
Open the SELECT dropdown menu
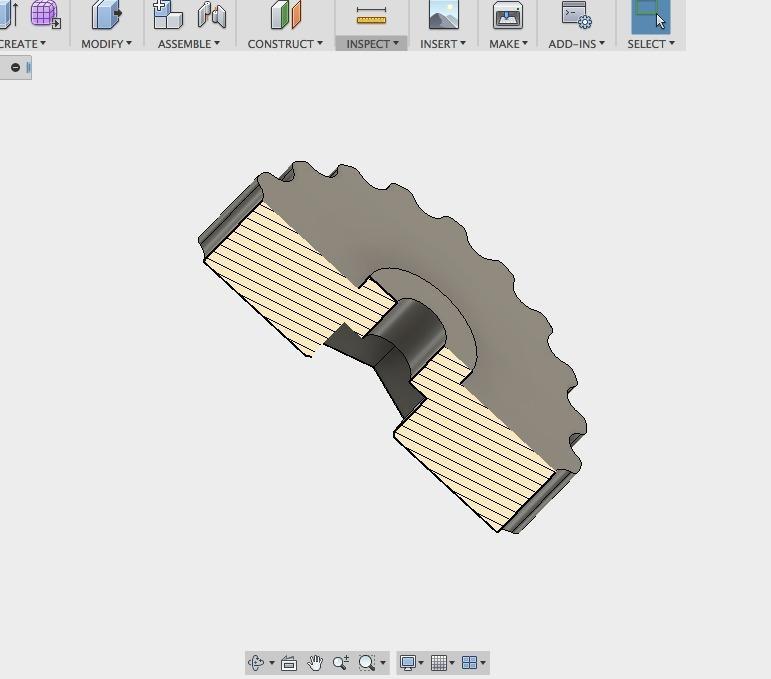[x=651, y=44]
